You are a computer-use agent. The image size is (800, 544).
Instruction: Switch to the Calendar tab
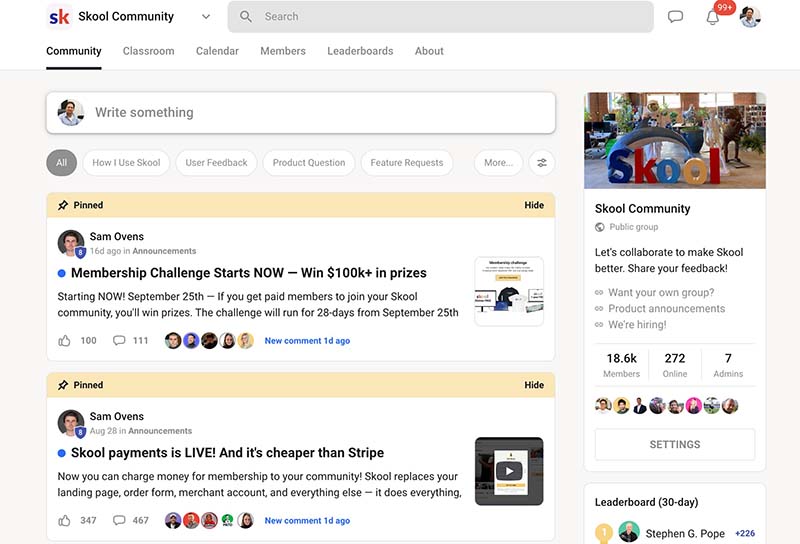pos(217,51)
